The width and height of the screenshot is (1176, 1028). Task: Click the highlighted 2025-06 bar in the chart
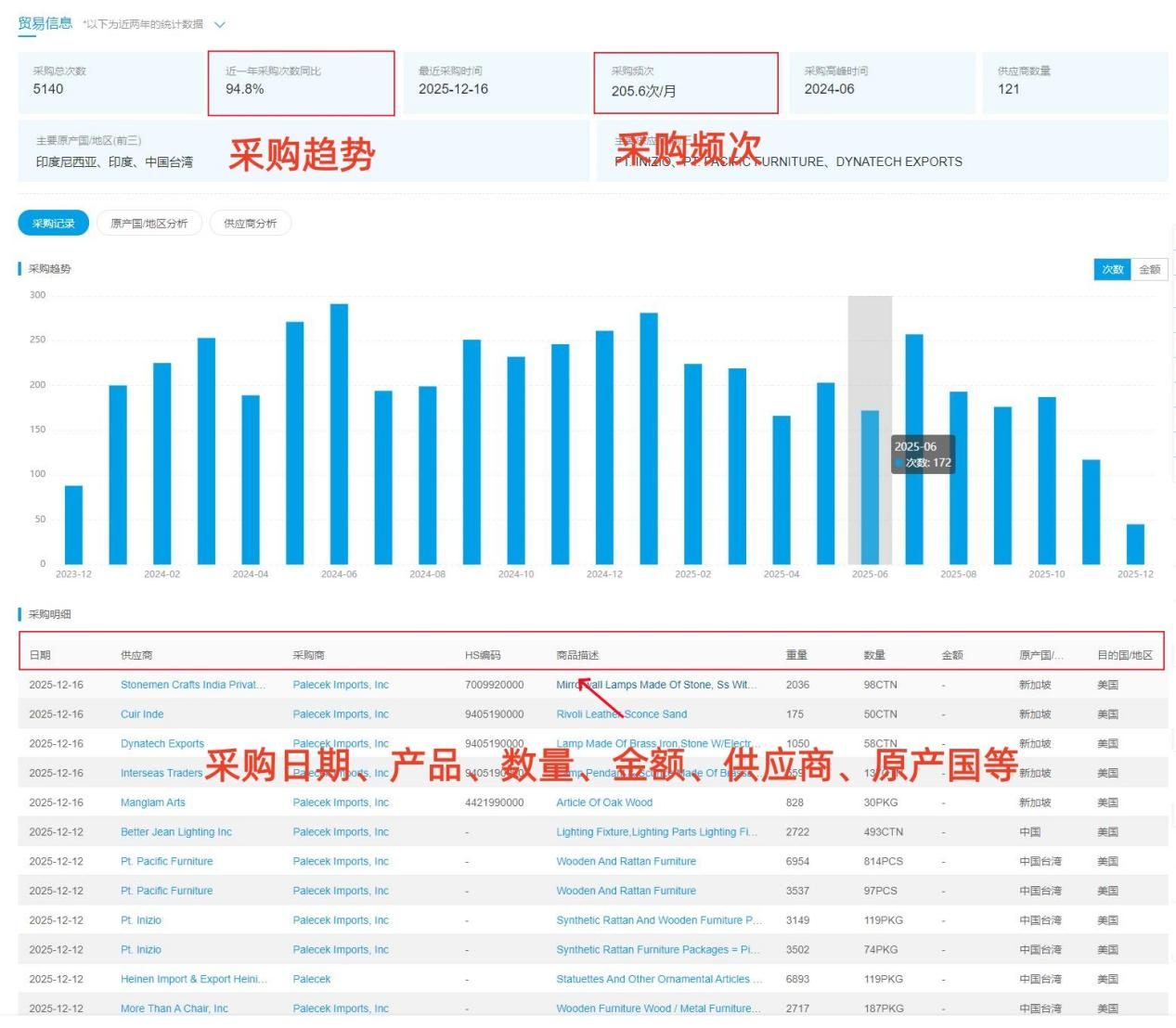870,487
